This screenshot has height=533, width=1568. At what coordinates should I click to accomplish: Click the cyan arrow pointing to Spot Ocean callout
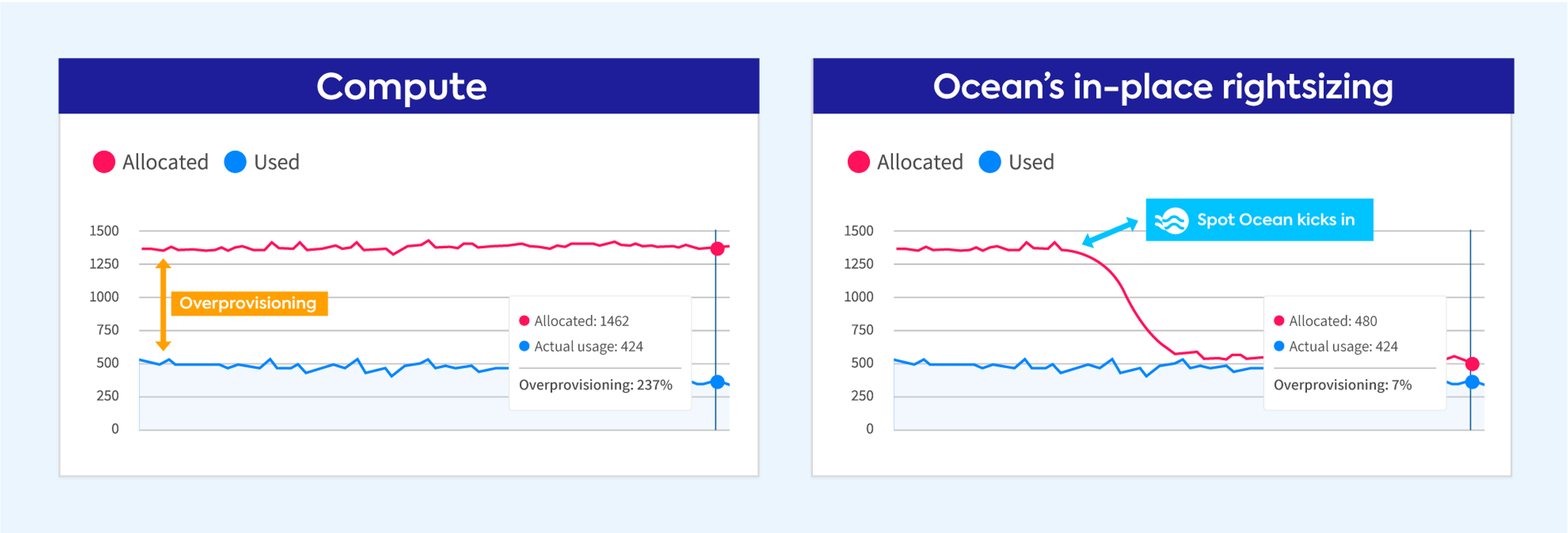pos(1109,233)
